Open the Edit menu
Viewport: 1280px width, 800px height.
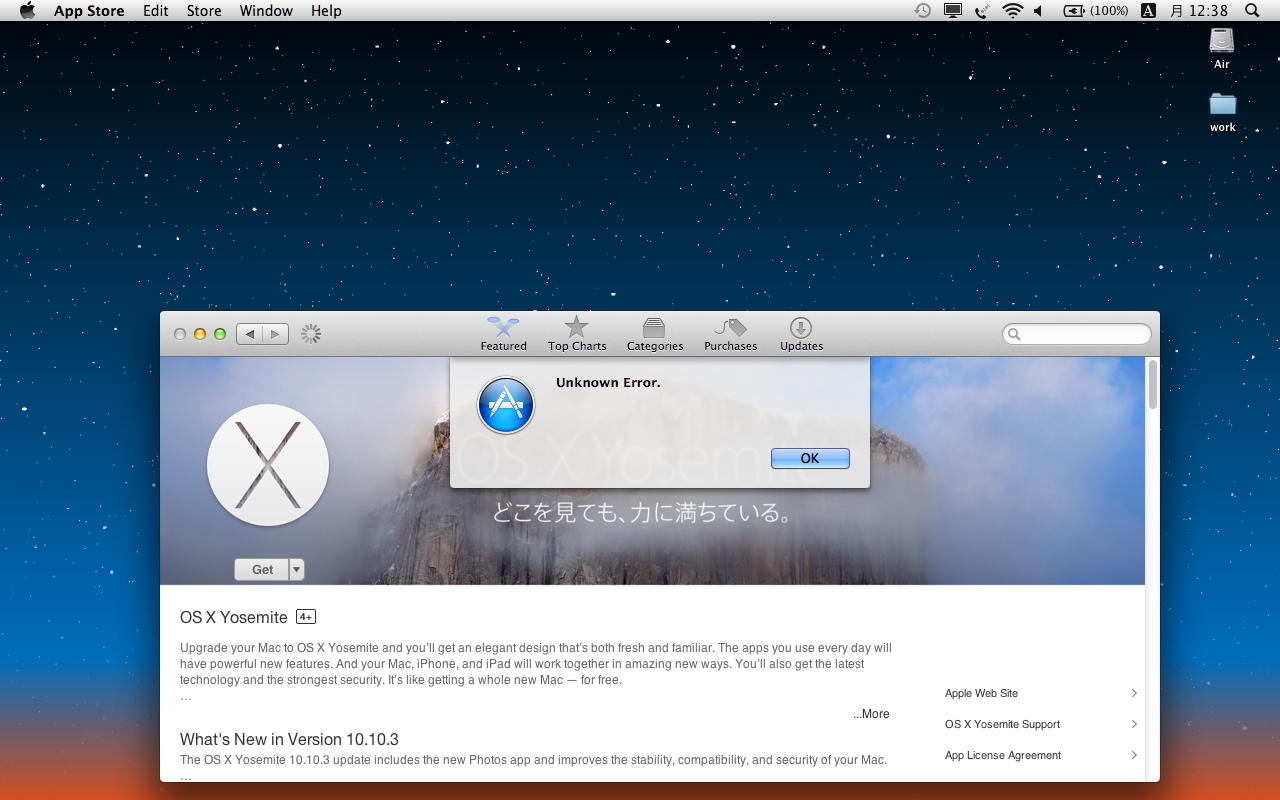click(x=155, y=10)
